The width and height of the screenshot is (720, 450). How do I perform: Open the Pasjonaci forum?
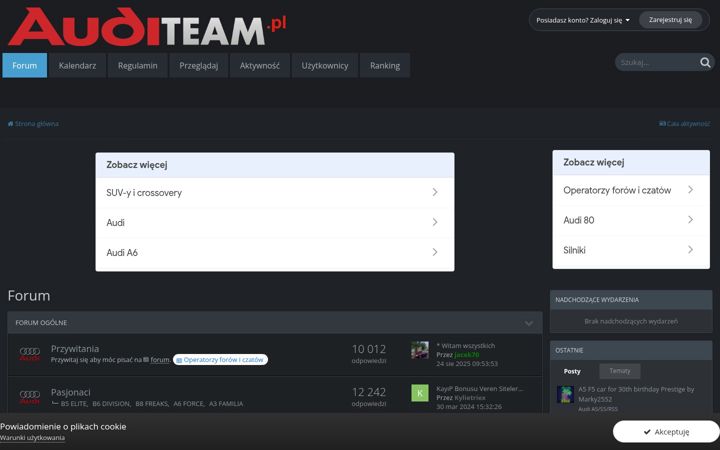click(x=71, y=392)
